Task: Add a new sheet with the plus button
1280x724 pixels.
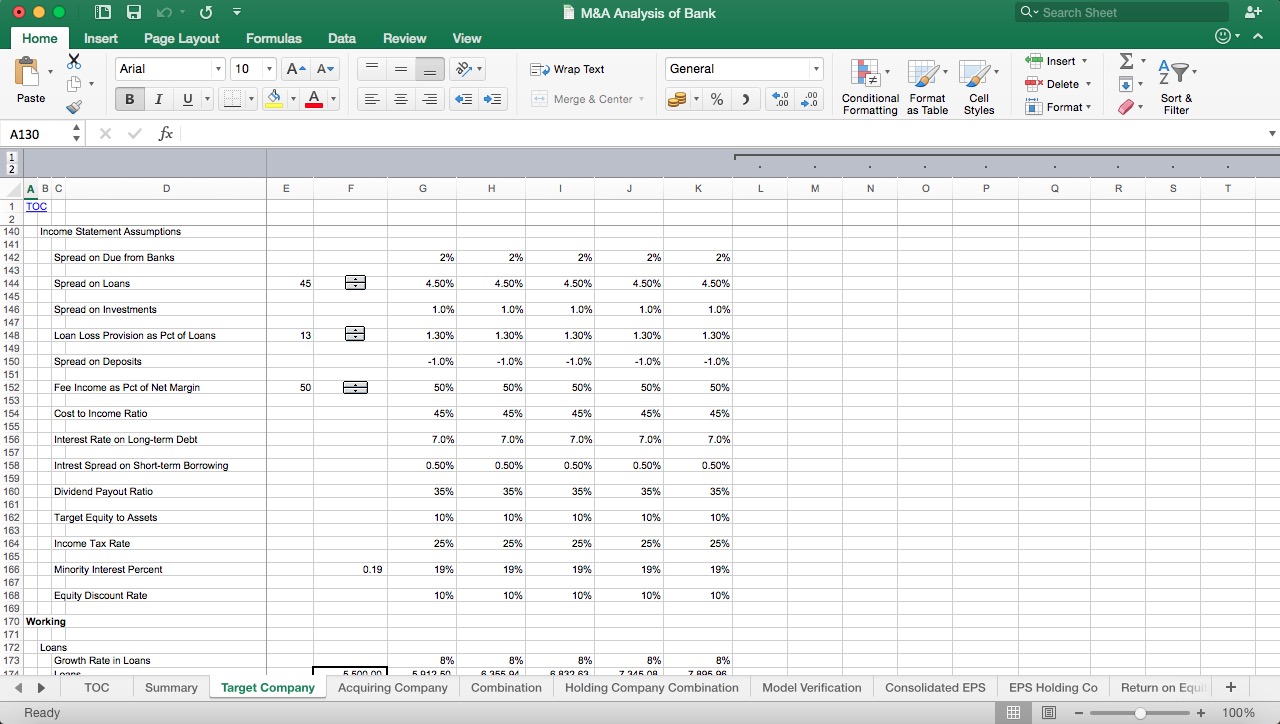Action: (x=1231, y=687)
